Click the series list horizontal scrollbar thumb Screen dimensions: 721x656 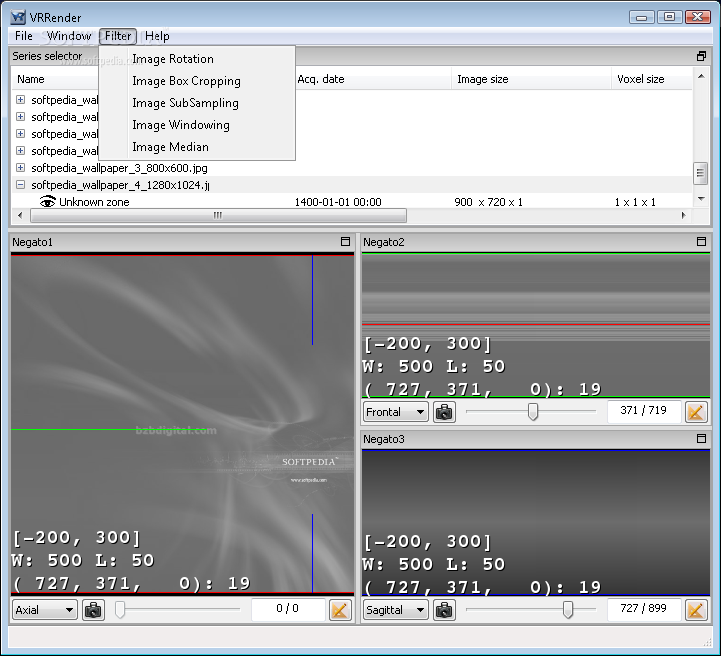click(x=218, y=215)
